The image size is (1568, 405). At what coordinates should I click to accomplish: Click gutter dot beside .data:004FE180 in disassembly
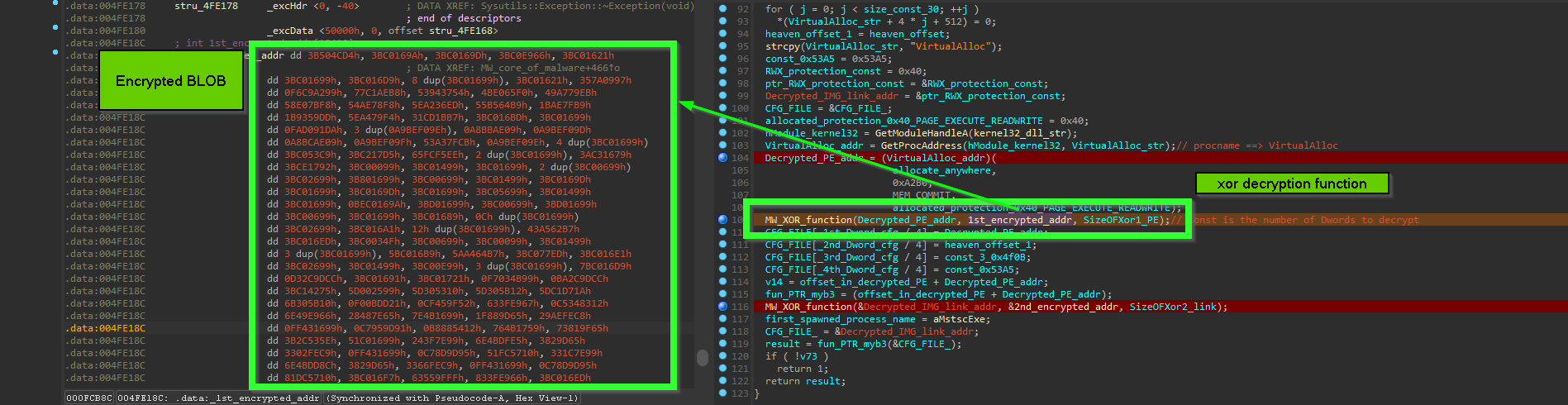tap(55, 27)
